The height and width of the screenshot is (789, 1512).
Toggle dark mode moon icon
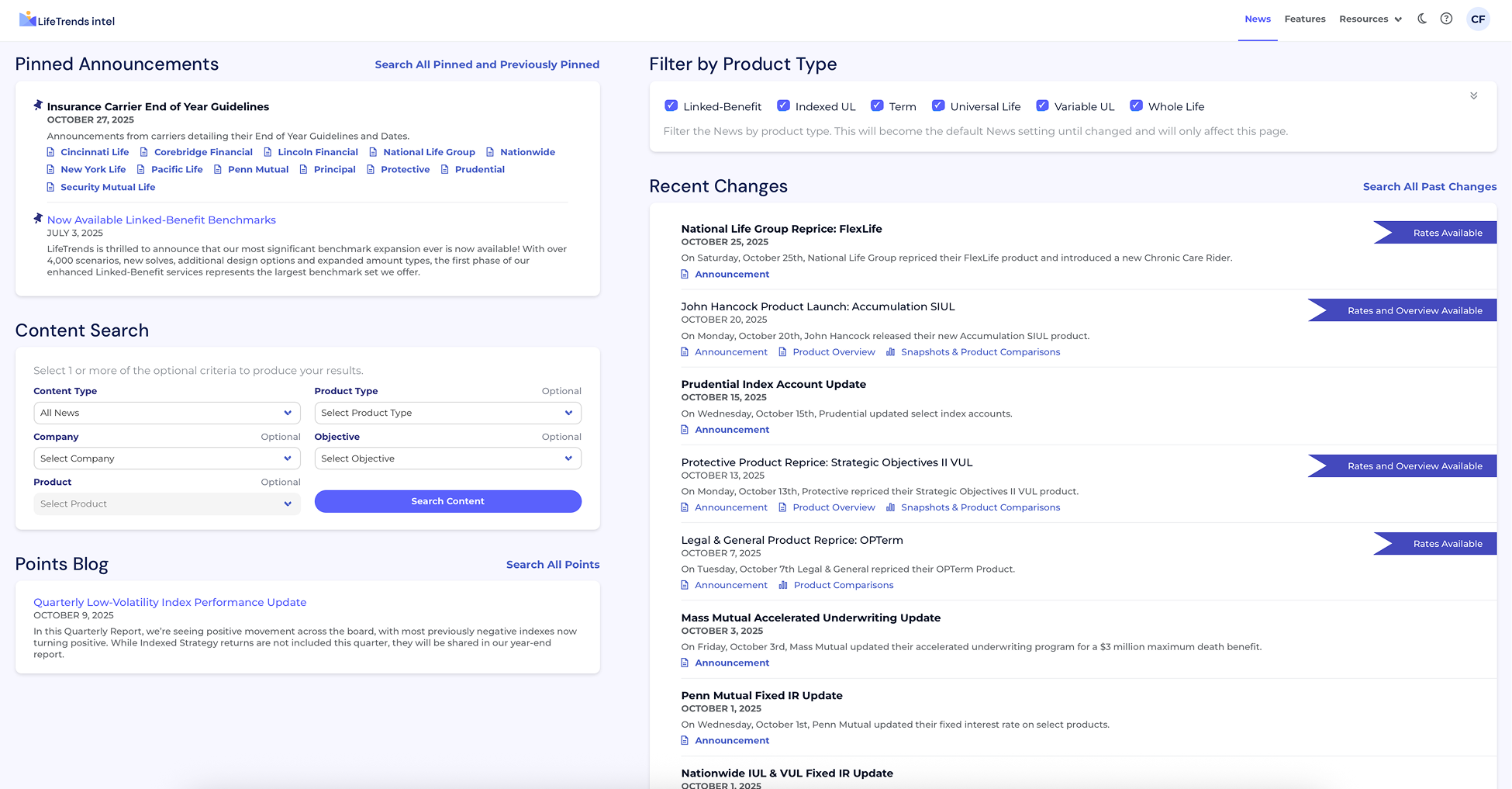tap(1422, 19)
